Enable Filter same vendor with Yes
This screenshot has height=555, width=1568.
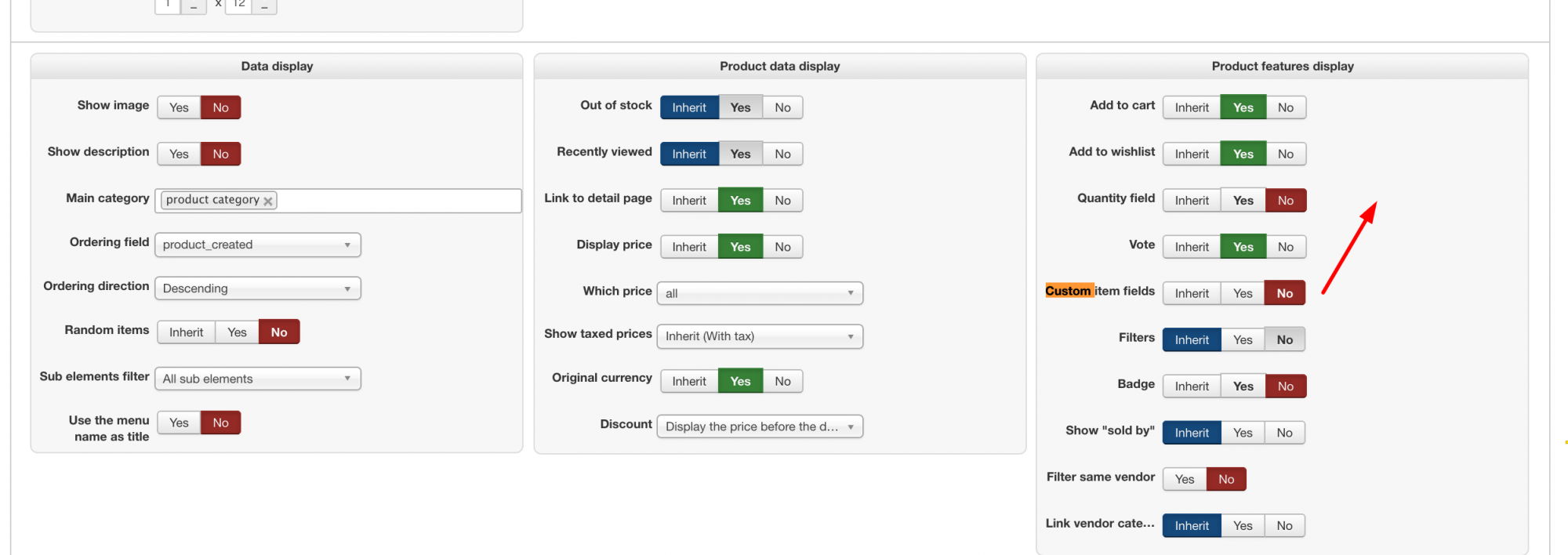click(1185, 479)
